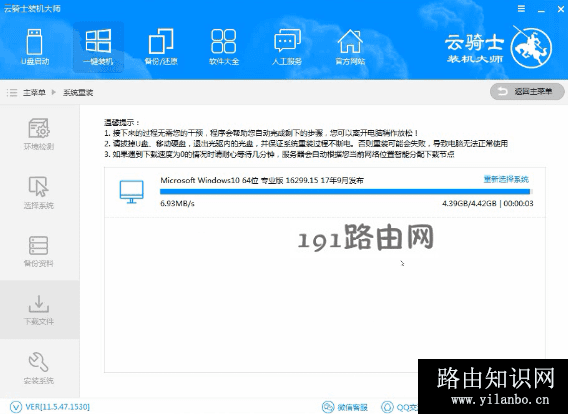The height and width of the screenshot is (414, 568).
Task: Select the 一键装机 tab icon
Action: coord(98,47)
